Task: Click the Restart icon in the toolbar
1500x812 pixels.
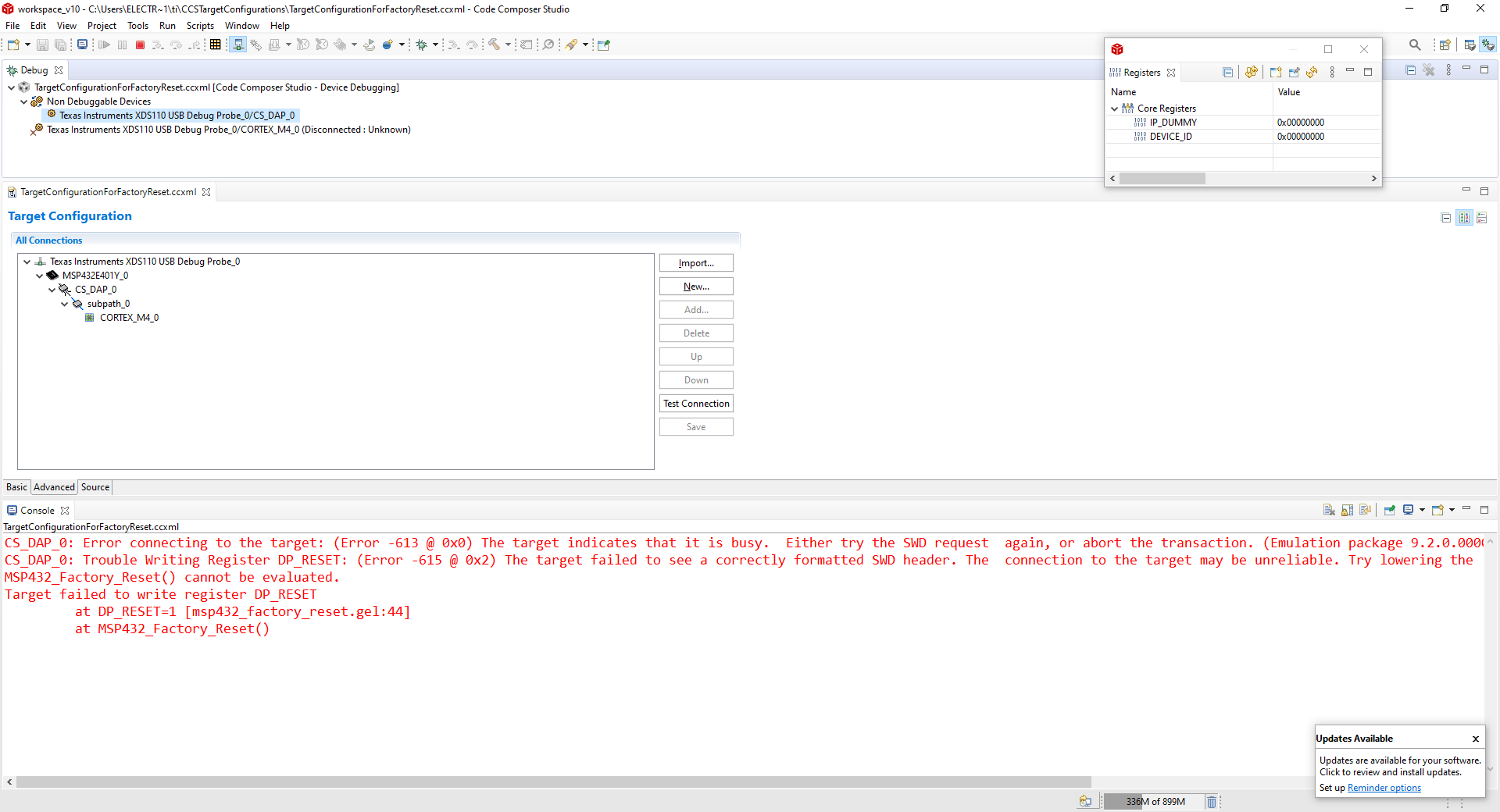Action: (370, 45)
